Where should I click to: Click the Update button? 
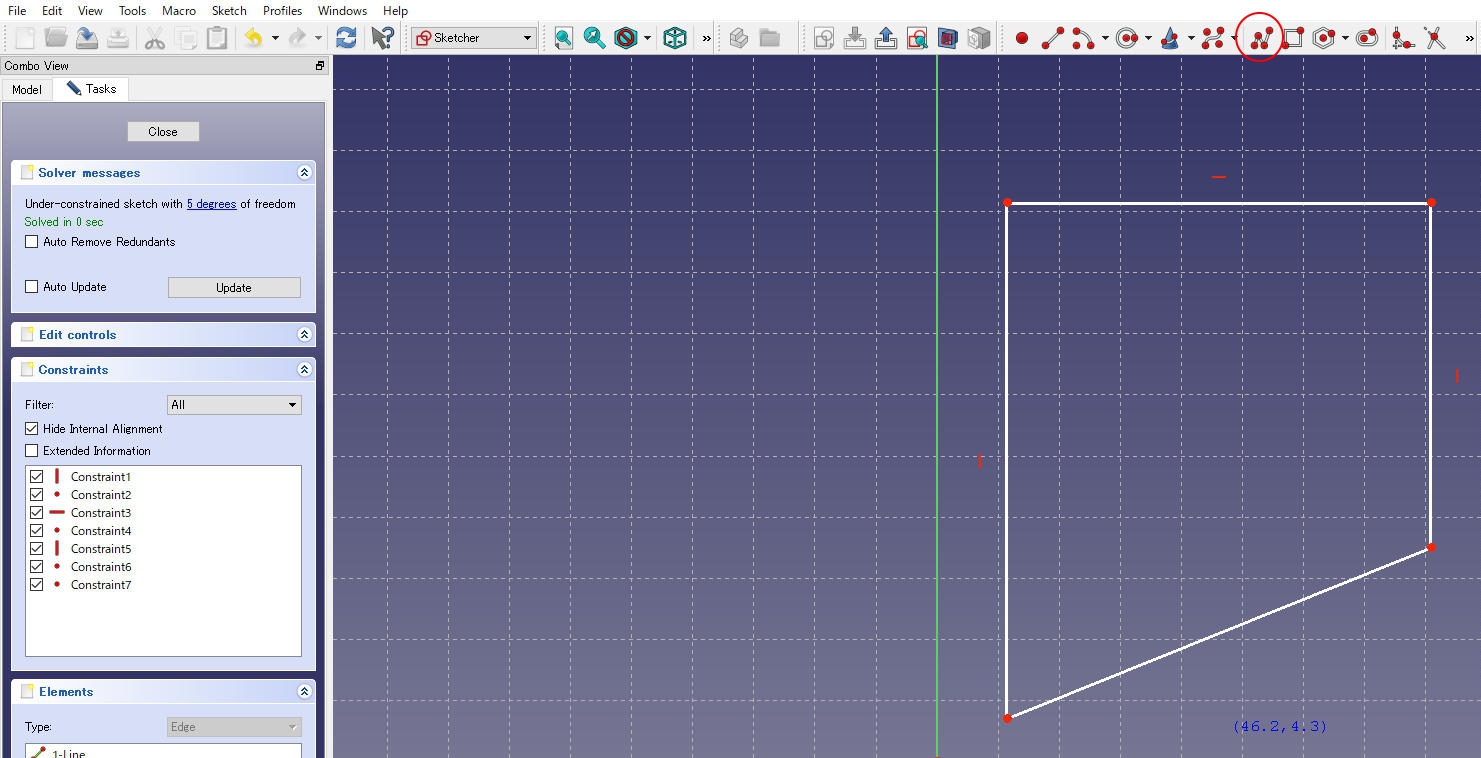tap(234, 288)
